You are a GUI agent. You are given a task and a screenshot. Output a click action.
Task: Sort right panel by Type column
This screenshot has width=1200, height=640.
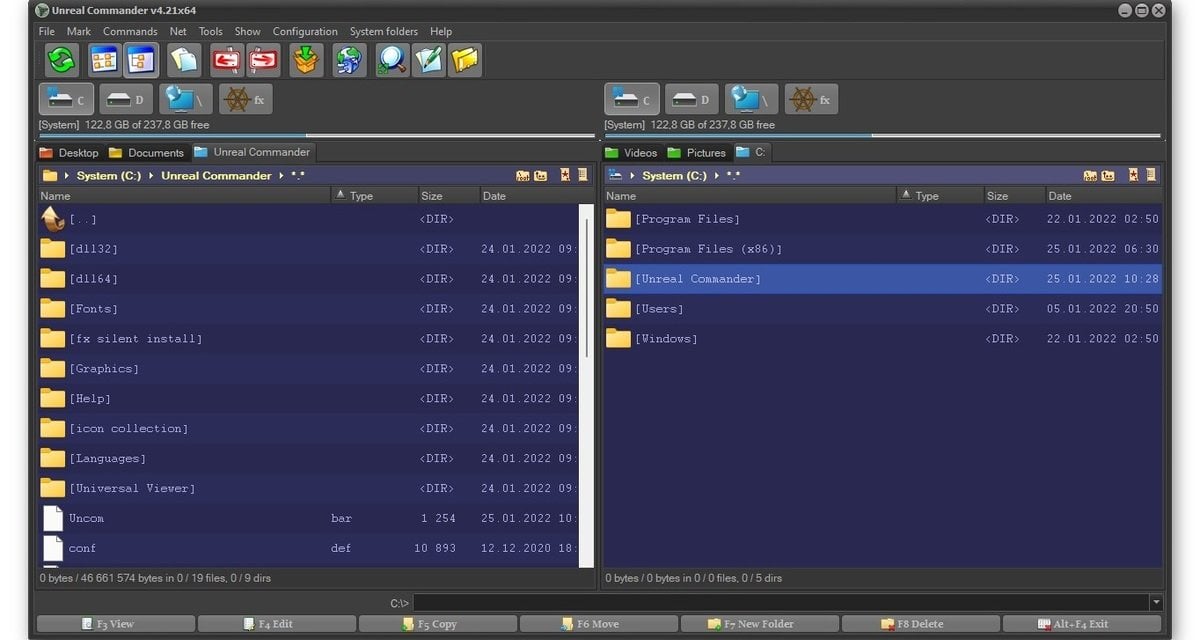940,196
